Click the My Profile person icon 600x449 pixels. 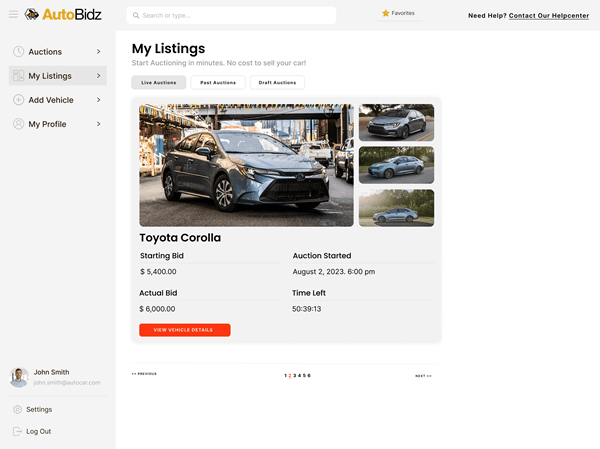[18, 124]
